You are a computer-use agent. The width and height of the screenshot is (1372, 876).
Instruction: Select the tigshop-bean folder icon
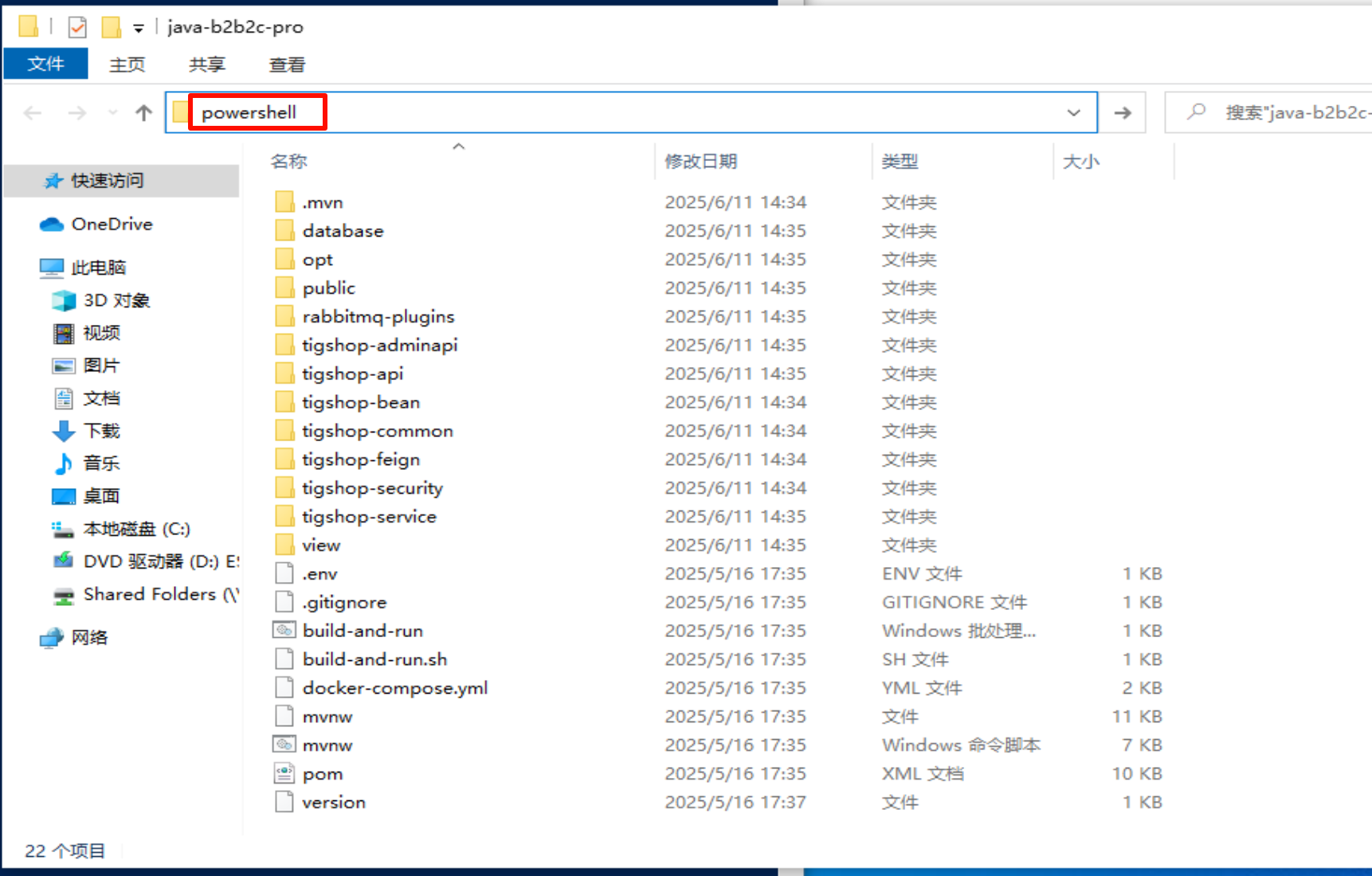click(x=284, y=403)
